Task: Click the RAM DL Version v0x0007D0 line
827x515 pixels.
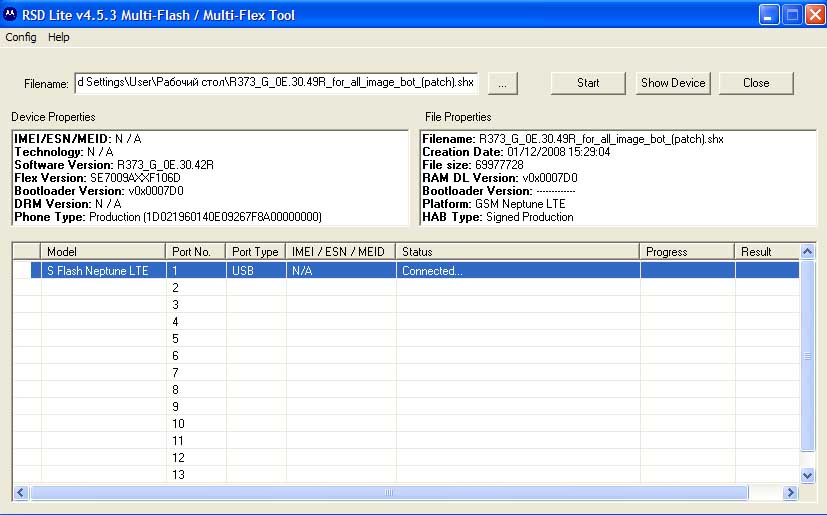Action: 500,178
